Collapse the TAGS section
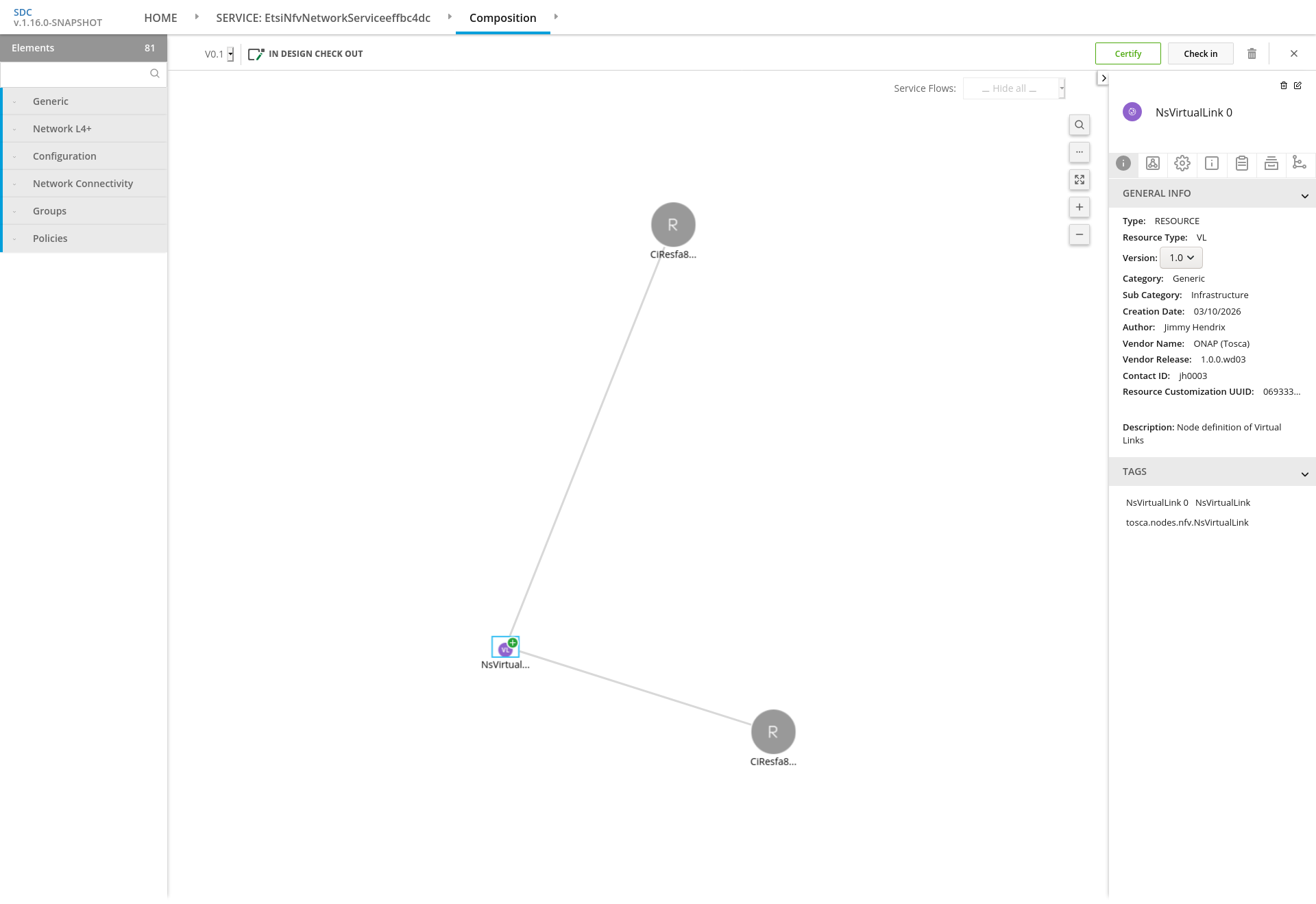Viewport: 1316px width, 904px height. point(1304,474)
